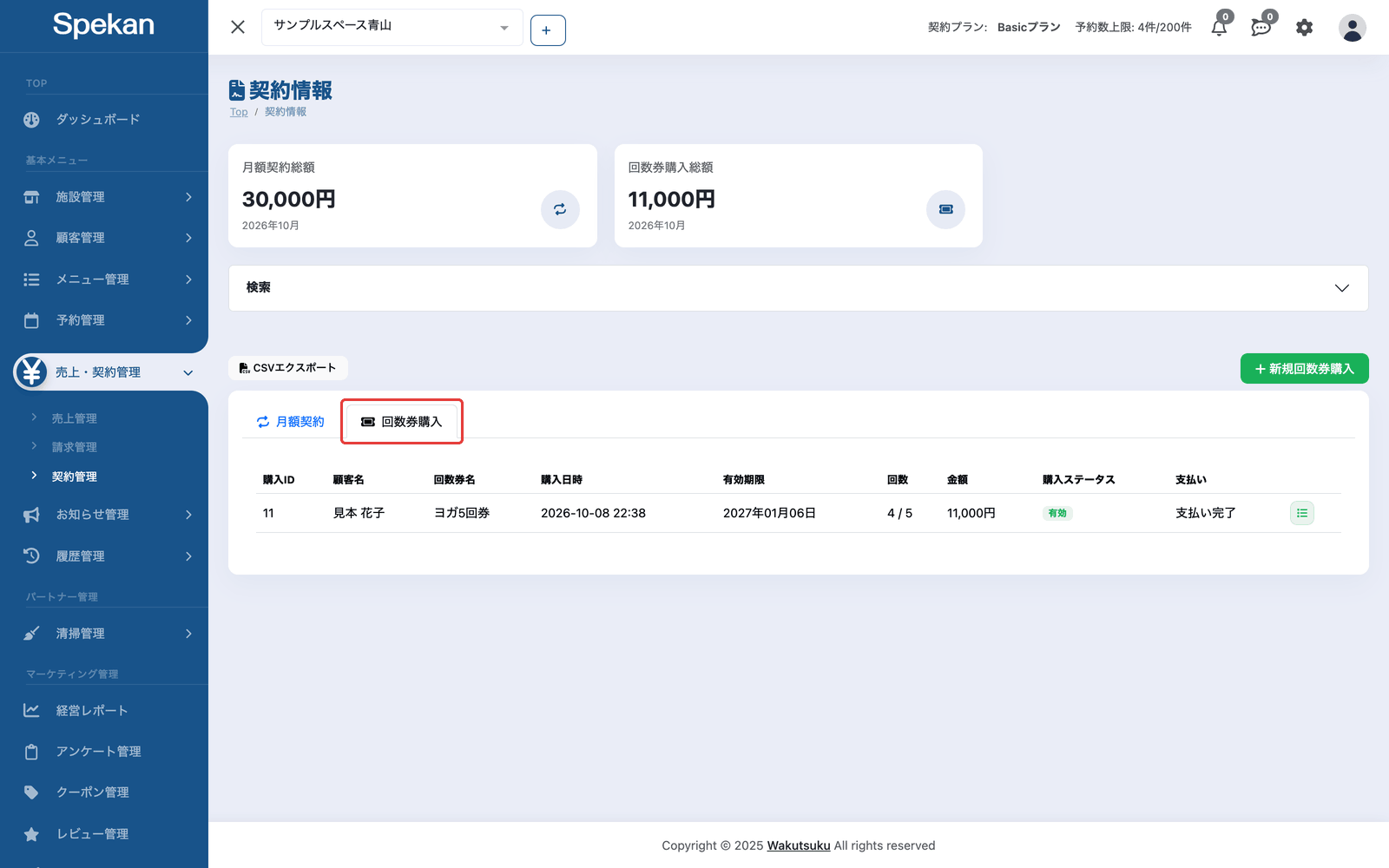Click the 経営レポート chart icon

[x=31, y=710]
